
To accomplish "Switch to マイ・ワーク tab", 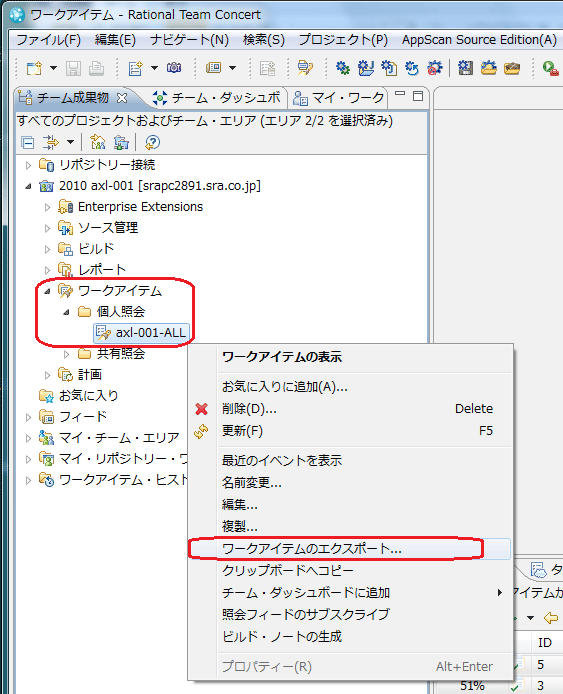I will click(x=339, y=98).
